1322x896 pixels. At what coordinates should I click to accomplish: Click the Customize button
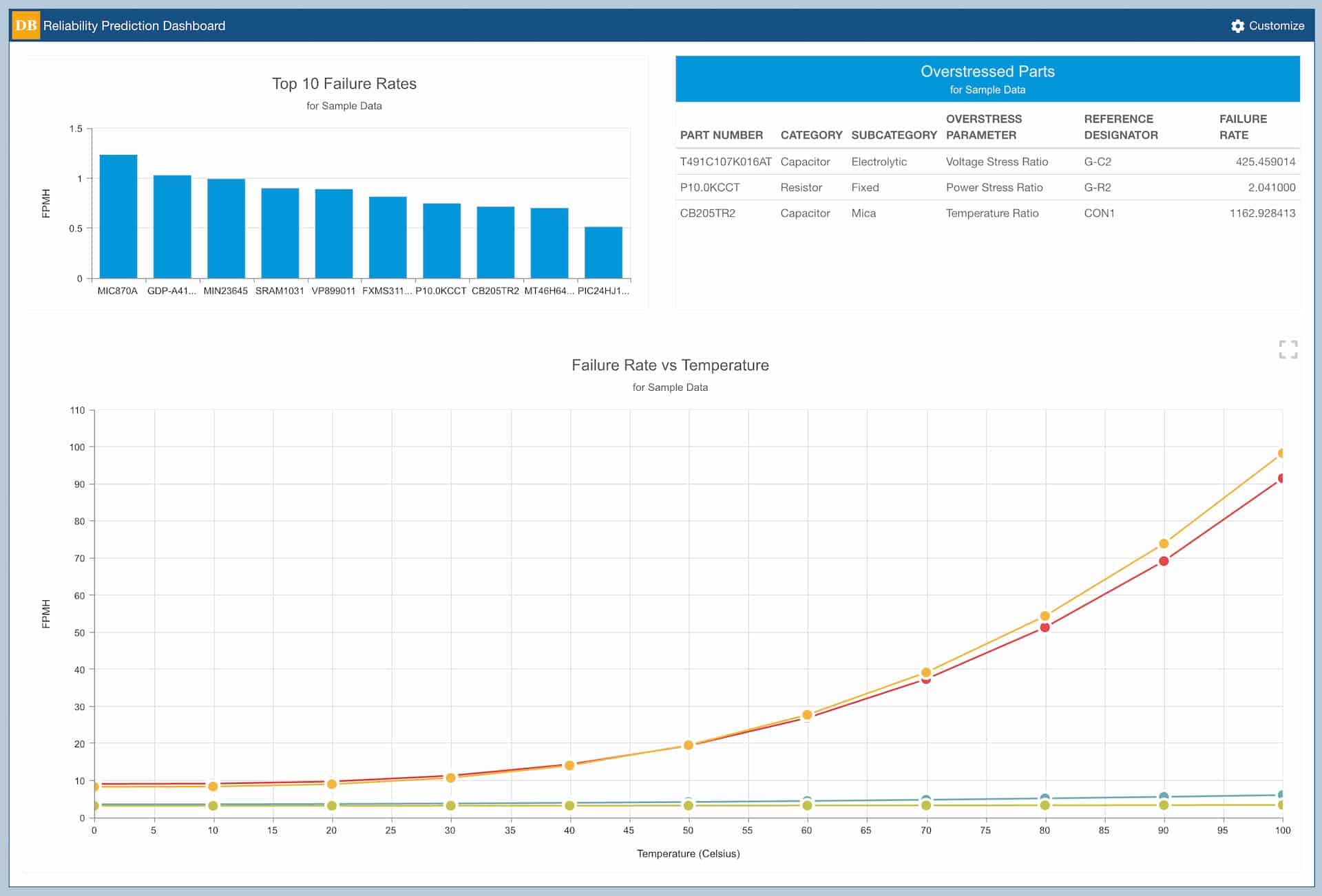click(1274, 25)
